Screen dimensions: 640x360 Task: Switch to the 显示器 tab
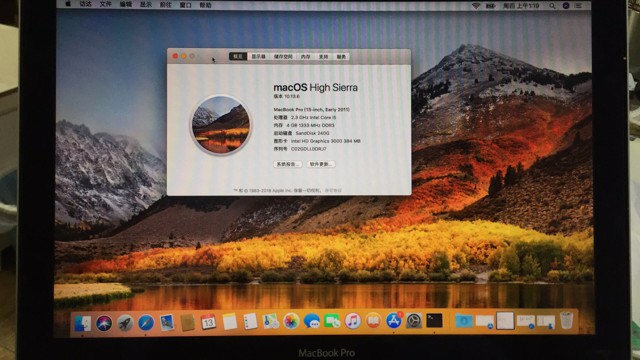pyautogui.click(x=258, y=56)
